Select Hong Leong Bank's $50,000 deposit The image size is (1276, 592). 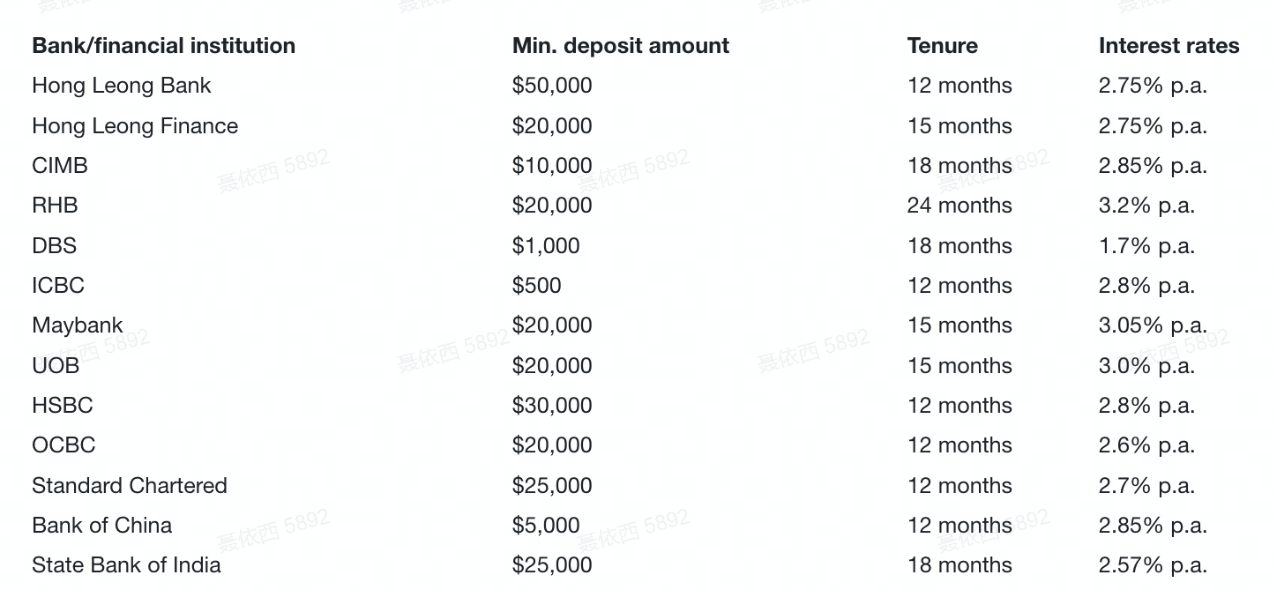pos(552,86)
